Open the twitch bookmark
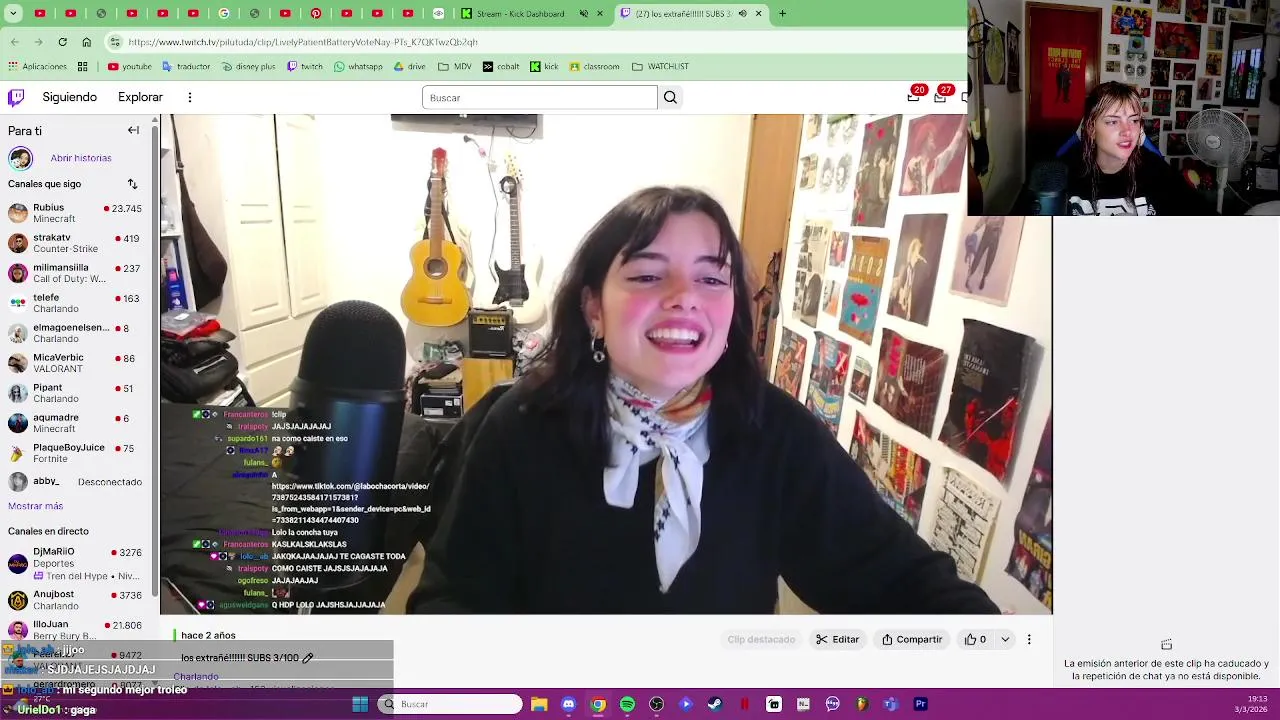Viewport: 1280px width, 720px height. [305, 67]
